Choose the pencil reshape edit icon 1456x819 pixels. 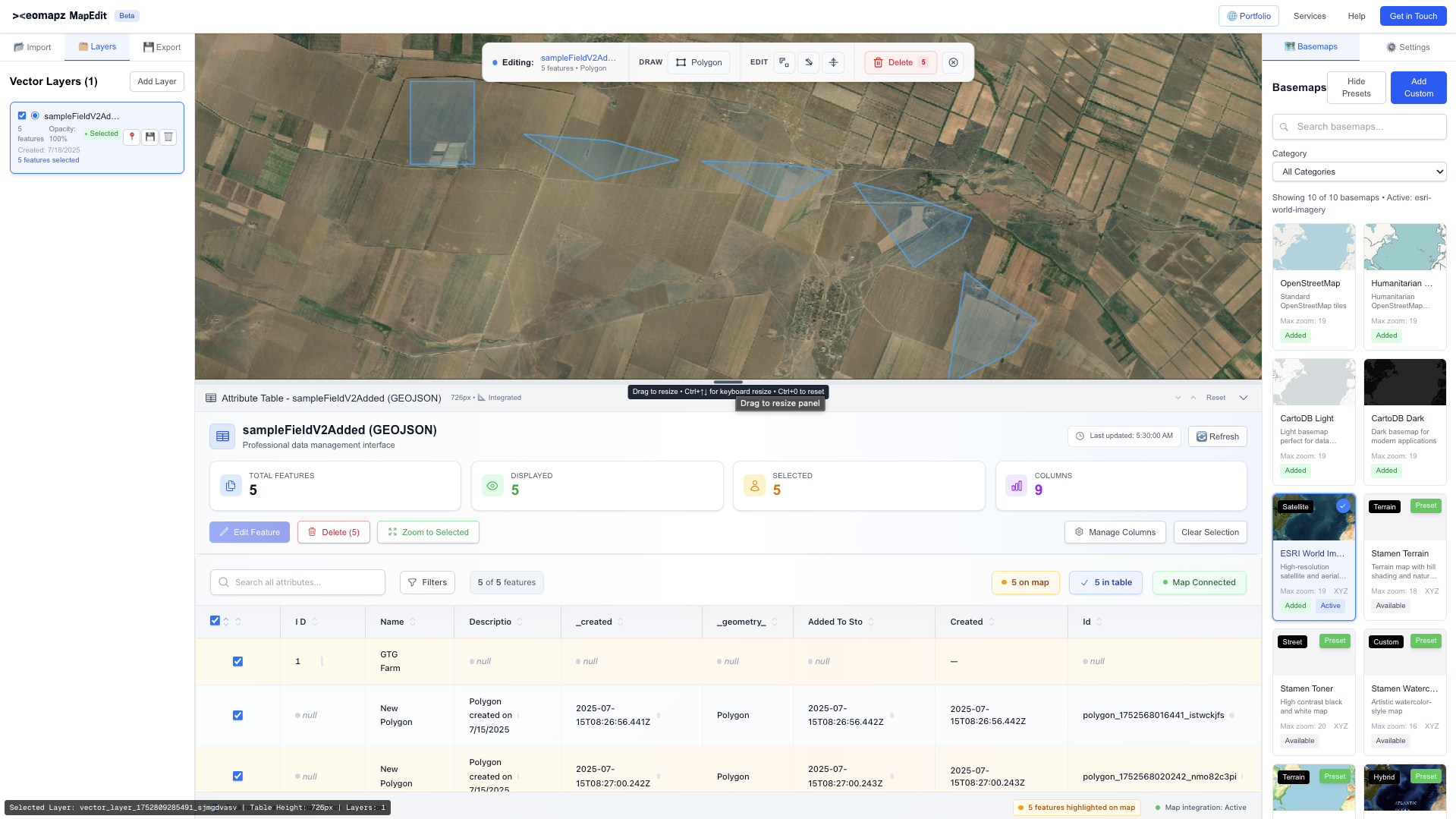[809, 62]
